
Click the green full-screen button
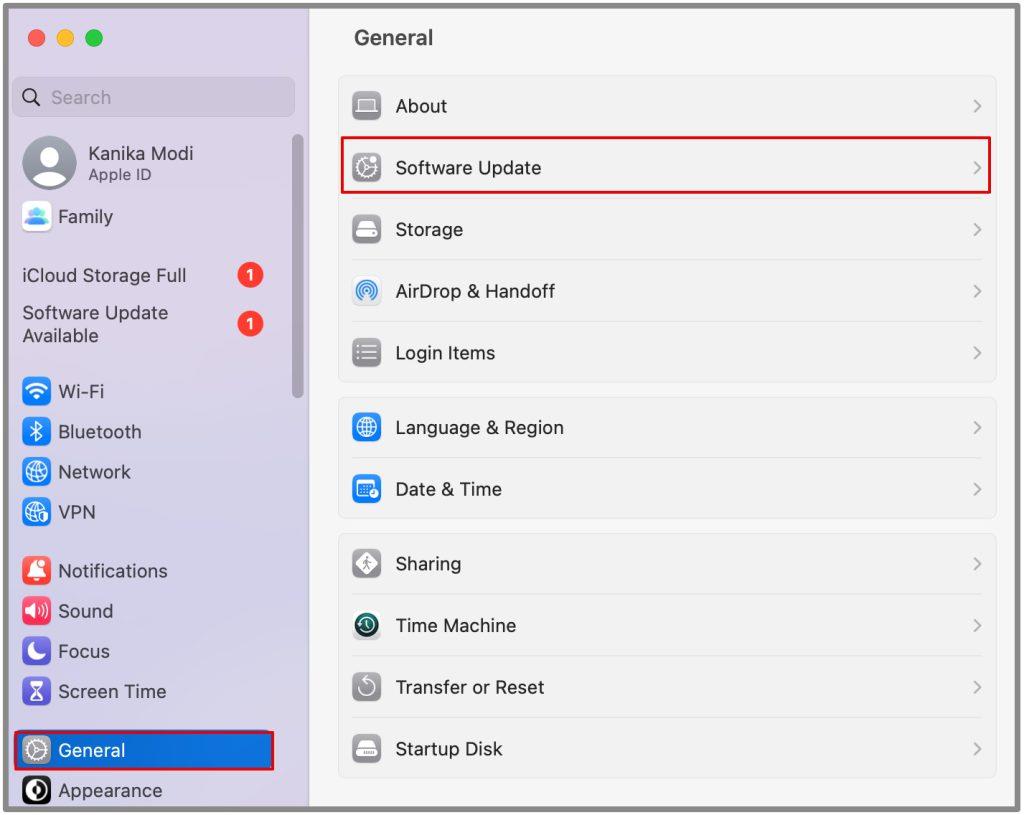pyautogui.click(x=94, y=38)
